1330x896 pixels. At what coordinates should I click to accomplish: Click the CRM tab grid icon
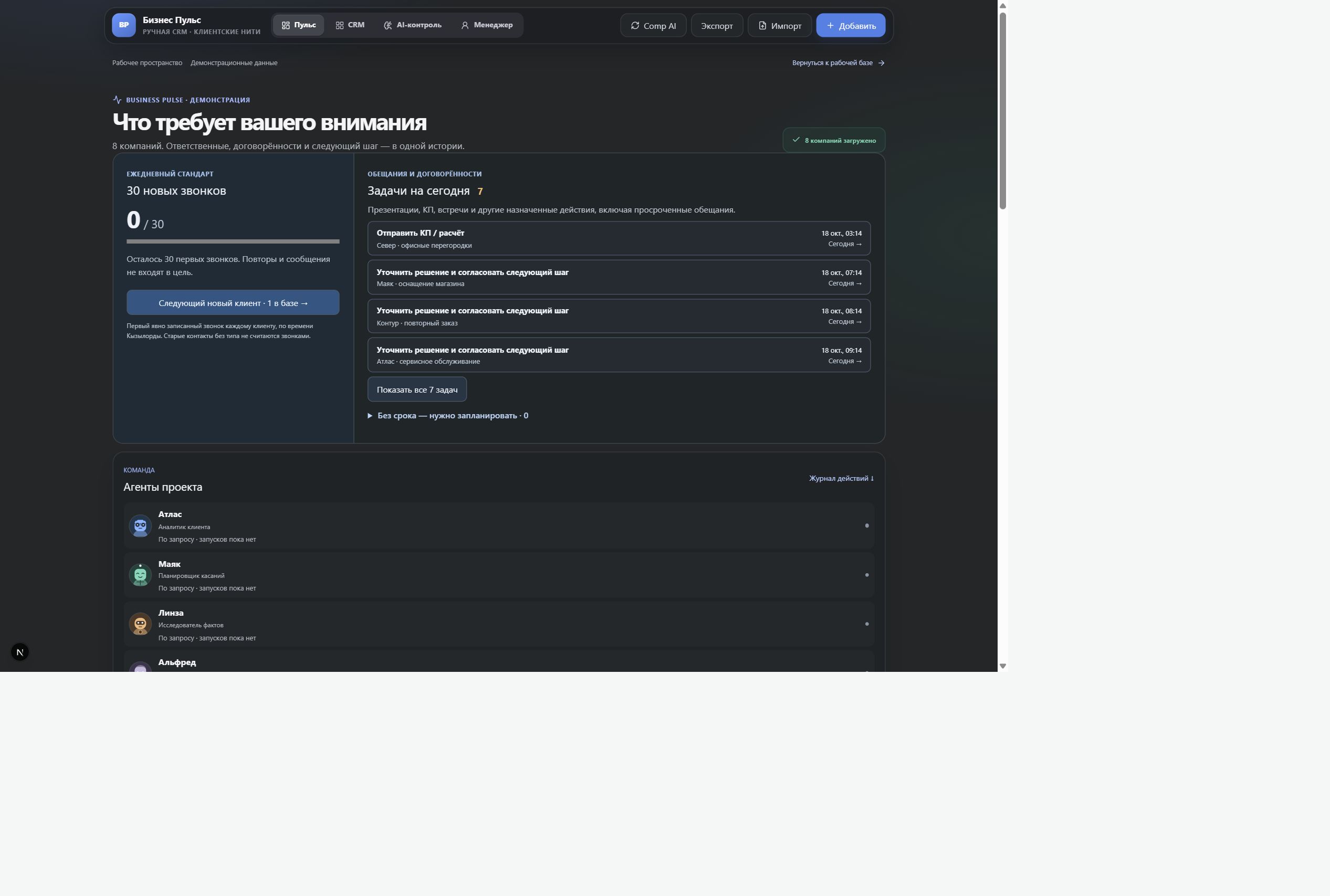pyautogui.click(x=340, y=25)
